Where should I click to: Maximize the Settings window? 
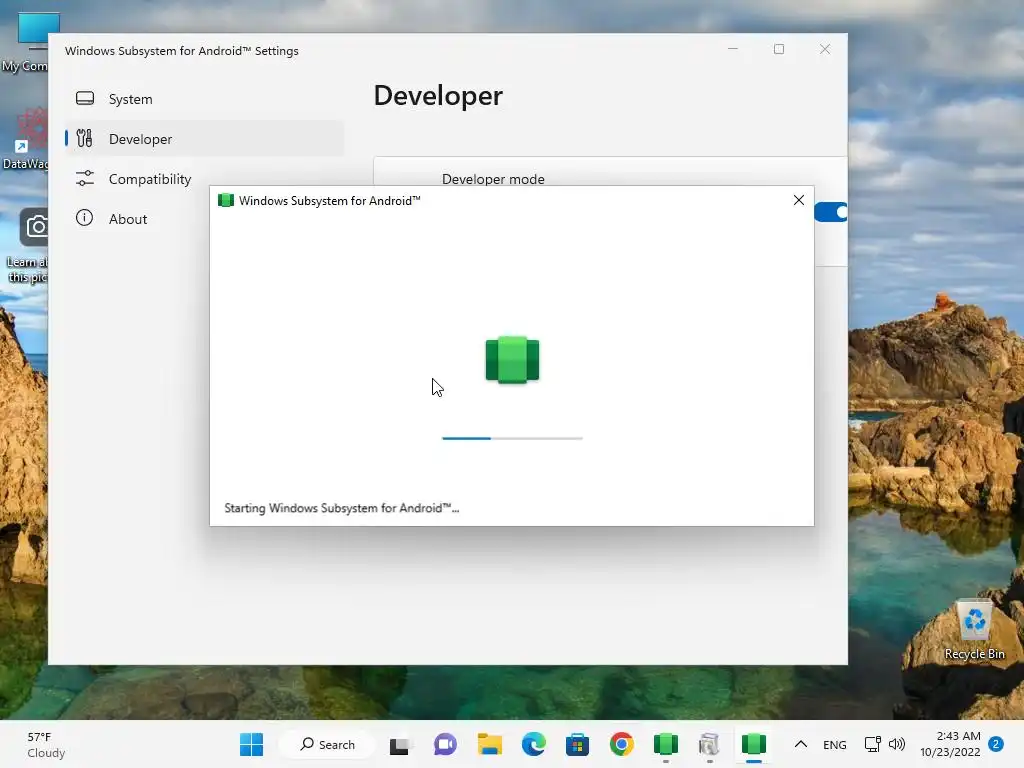point(779,49)
